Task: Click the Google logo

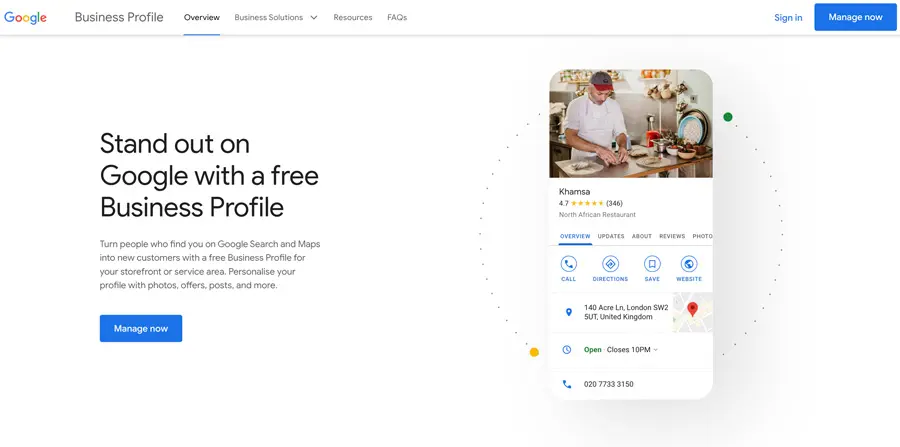Action: point(26,18)
